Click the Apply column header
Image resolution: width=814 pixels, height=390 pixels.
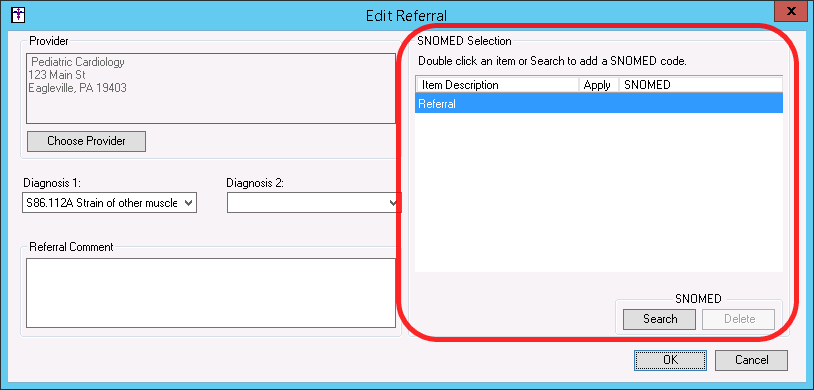(599, 85)
